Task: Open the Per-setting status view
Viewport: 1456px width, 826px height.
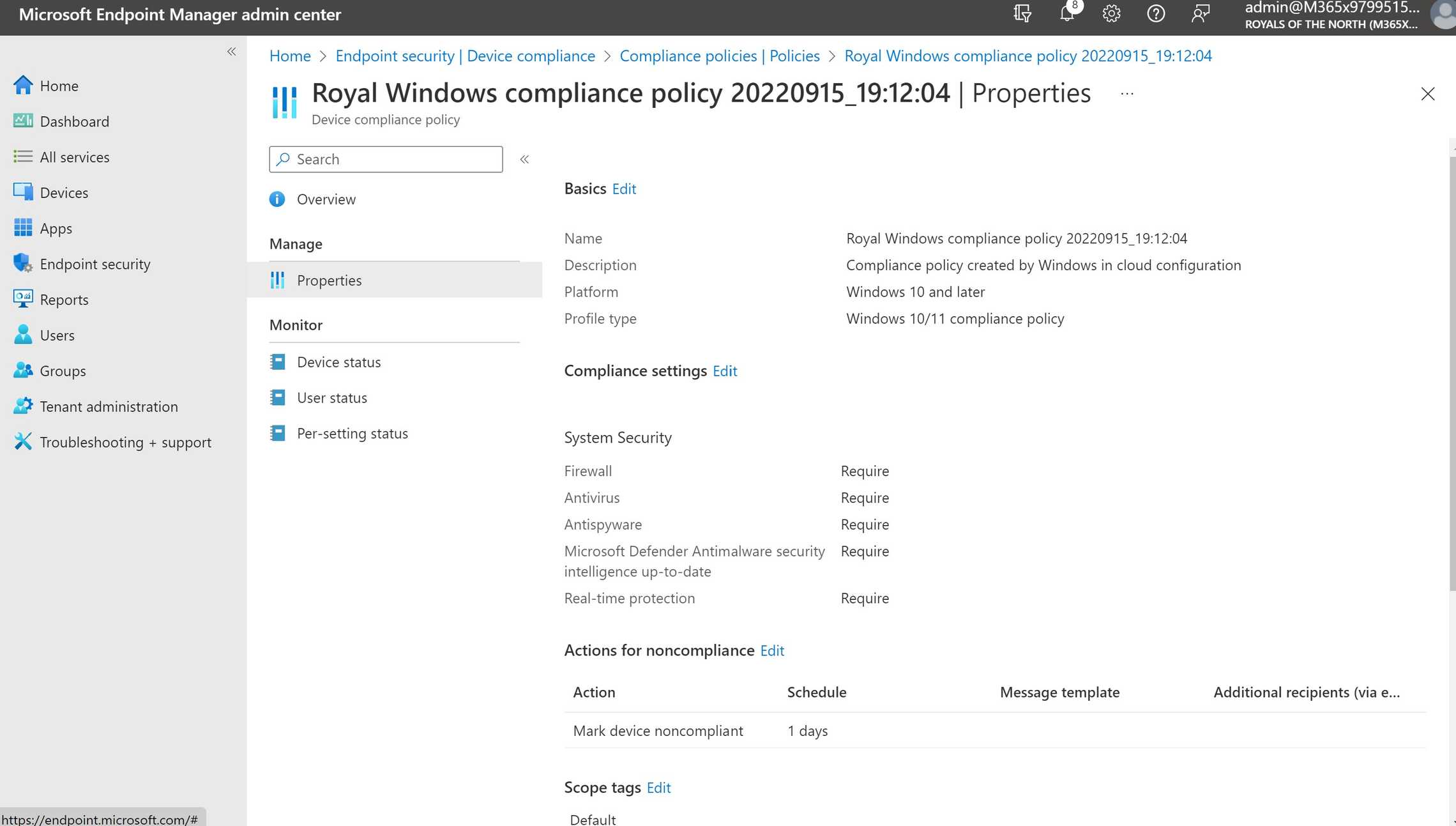Action: pos(353,433)
